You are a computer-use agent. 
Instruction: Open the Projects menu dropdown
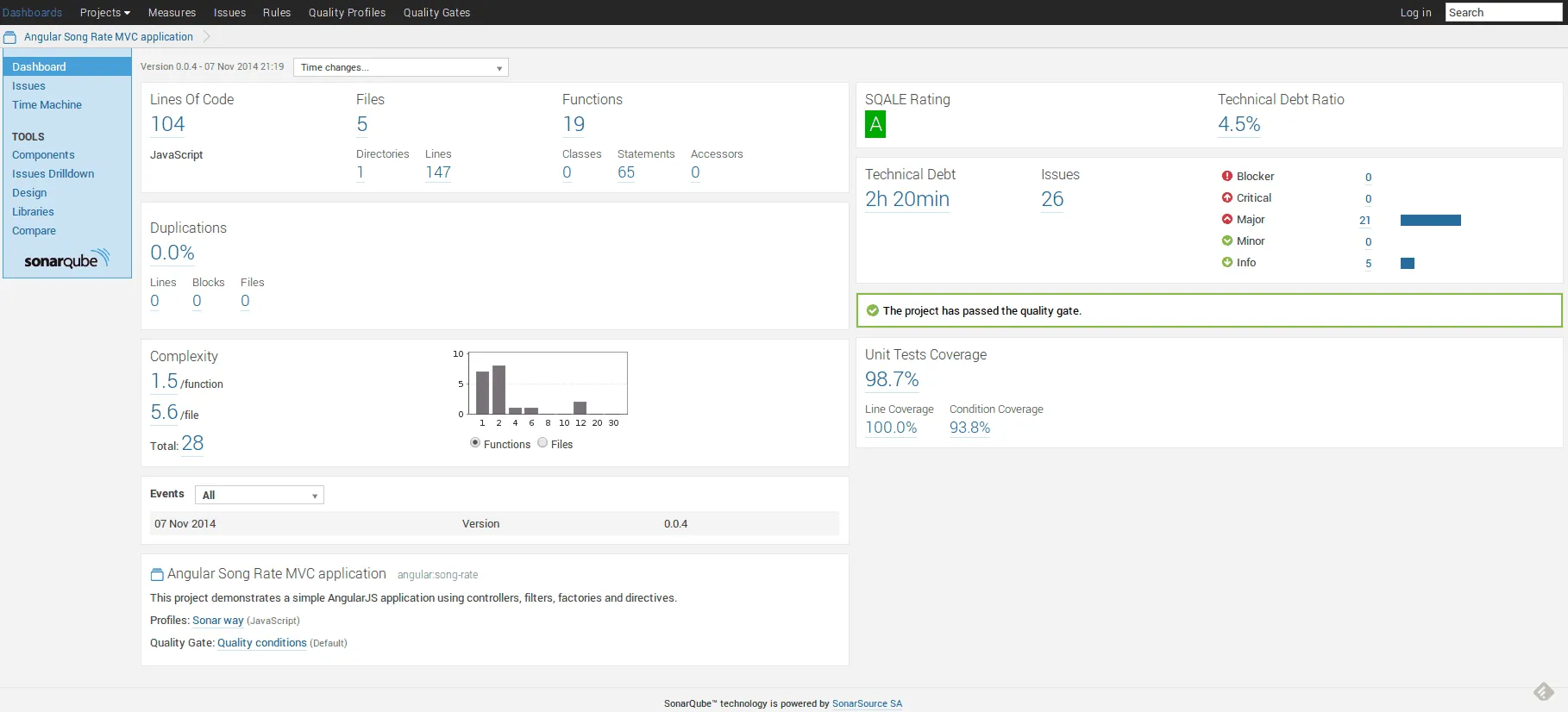104,12
